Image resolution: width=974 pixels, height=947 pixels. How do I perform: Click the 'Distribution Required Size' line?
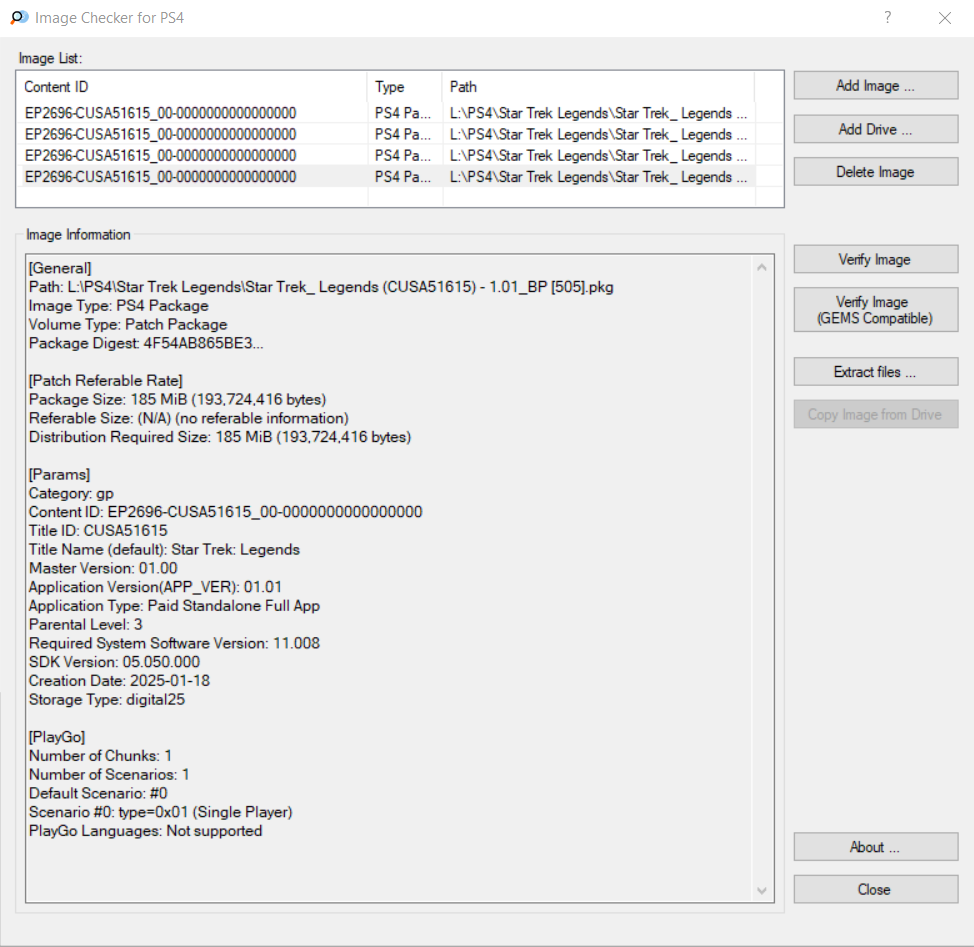[x=220, y=437]
